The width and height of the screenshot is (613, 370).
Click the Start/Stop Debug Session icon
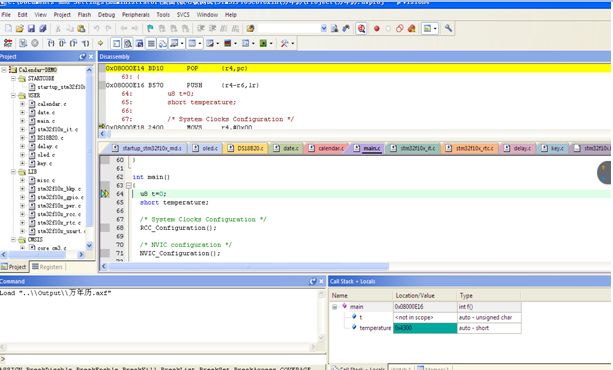click(x=361, y=29)
